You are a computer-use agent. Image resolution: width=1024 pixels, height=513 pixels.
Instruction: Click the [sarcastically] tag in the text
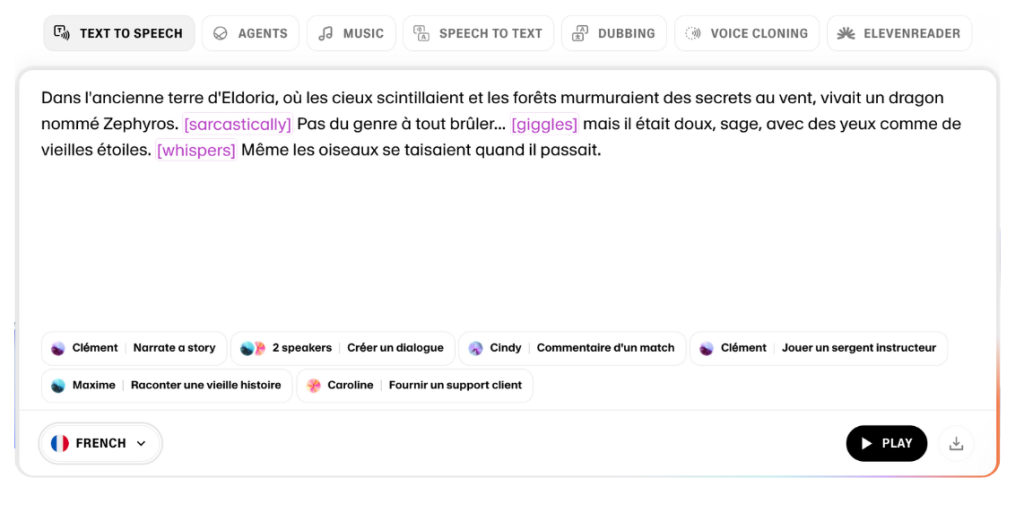[x=237, y=124]
